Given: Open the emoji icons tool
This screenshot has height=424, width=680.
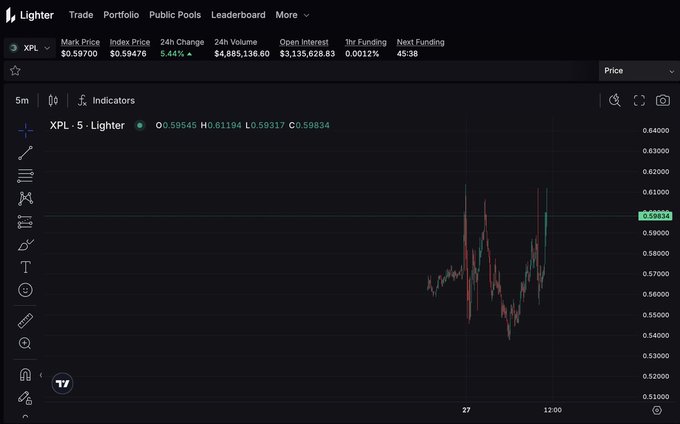Looking at the screenshot, I should coord(25,290).
